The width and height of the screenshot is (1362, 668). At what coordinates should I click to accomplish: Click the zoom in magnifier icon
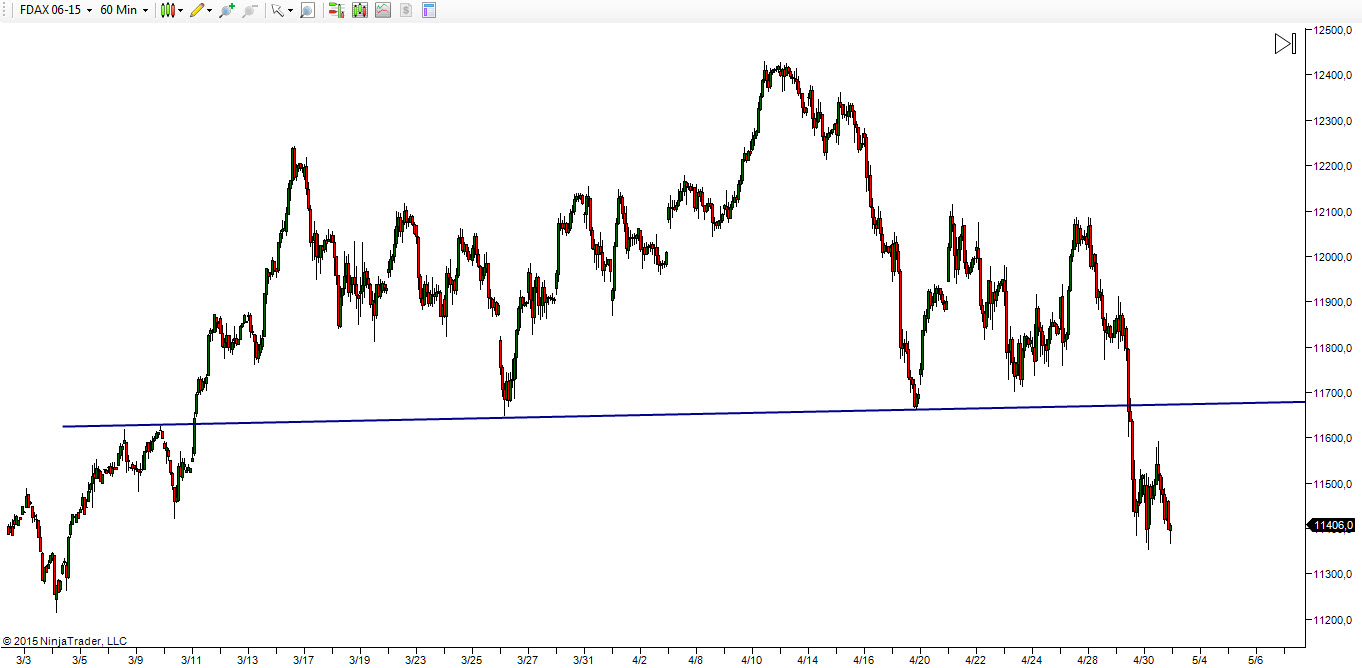pos(227,10)
